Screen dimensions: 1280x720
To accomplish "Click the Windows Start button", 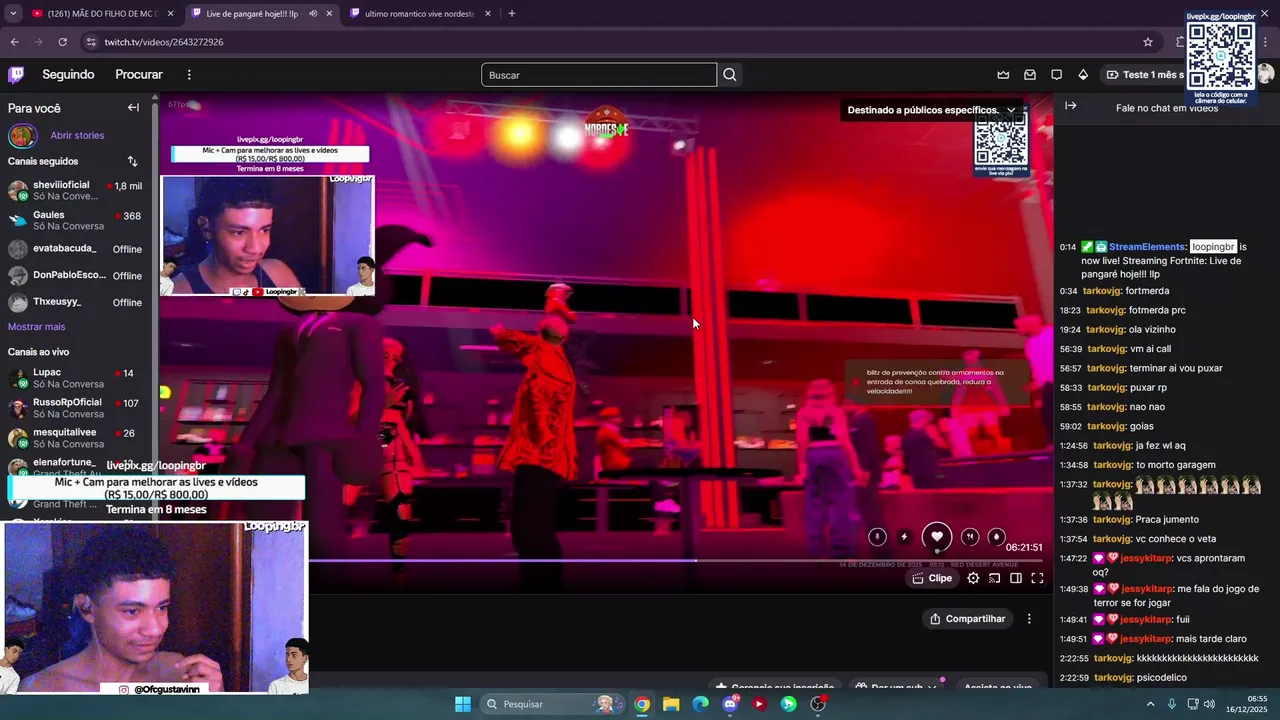I will click(463, 704).
